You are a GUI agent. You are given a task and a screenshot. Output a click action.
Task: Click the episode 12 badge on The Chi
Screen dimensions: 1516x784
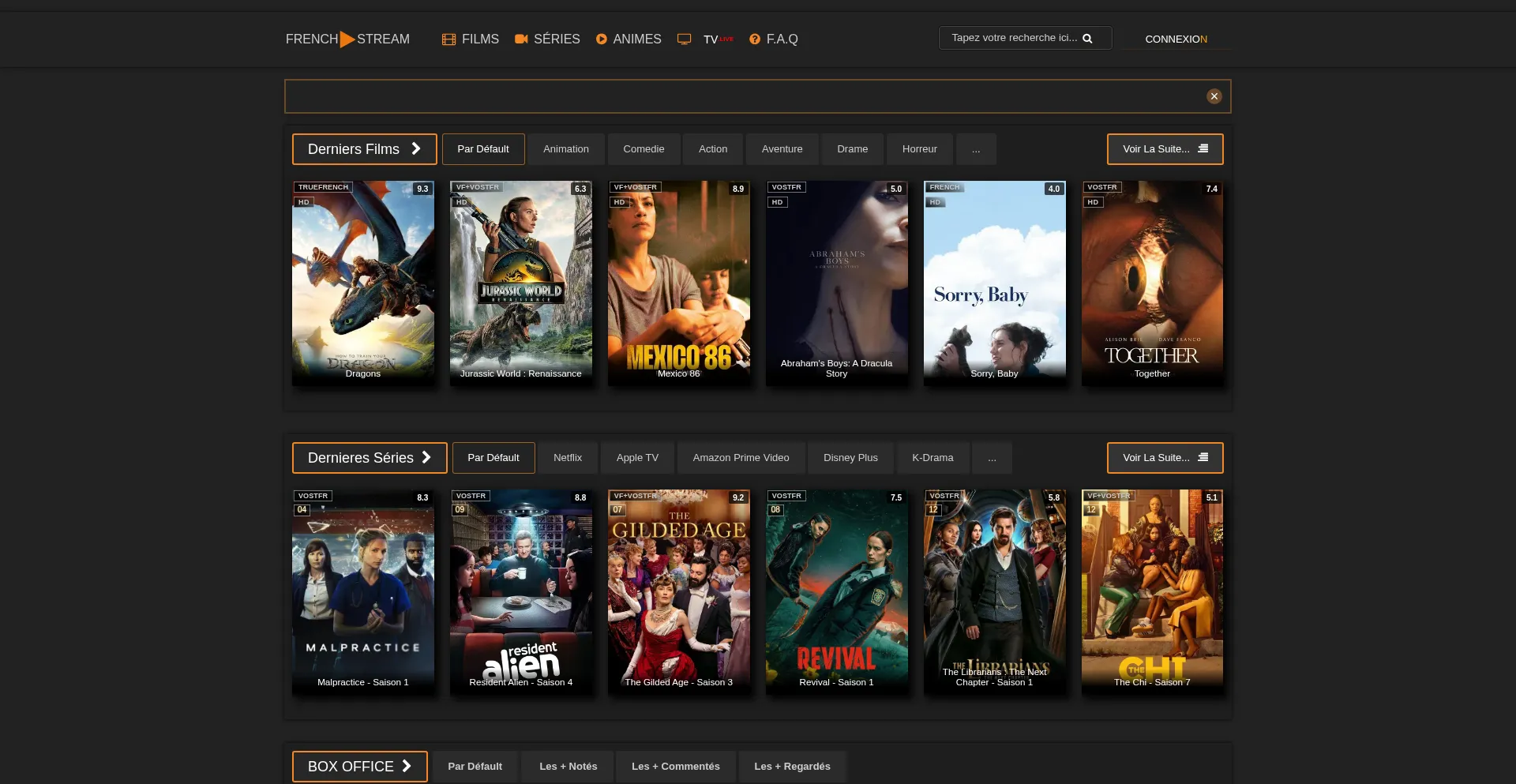point(1091,510)
